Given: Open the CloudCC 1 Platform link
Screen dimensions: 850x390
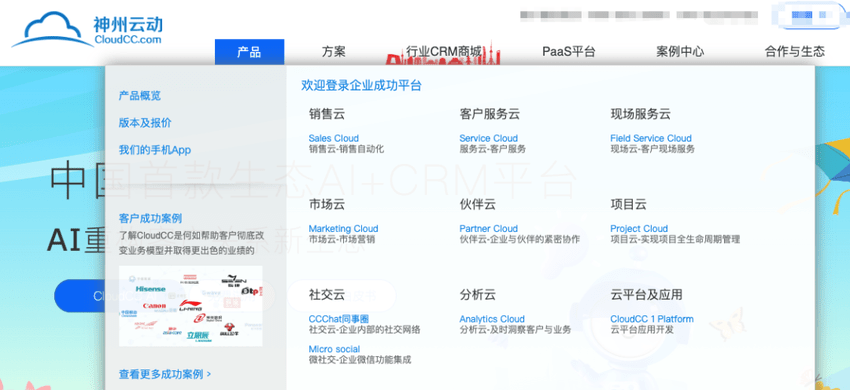Looking at the screenshot, I should [652, 319].
